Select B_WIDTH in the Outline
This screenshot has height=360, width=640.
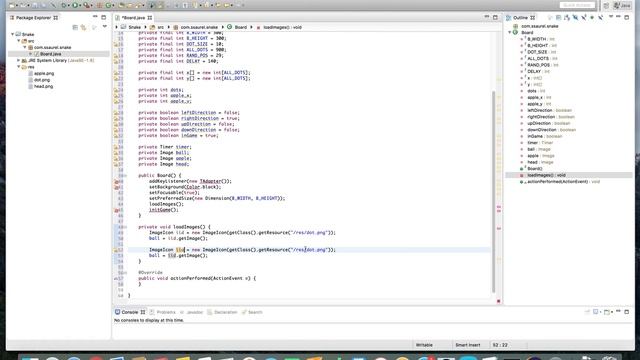[536, 39]
